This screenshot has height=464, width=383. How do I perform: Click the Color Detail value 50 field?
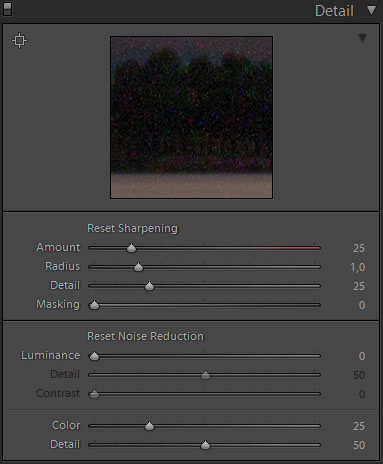(x=359, y=445)
